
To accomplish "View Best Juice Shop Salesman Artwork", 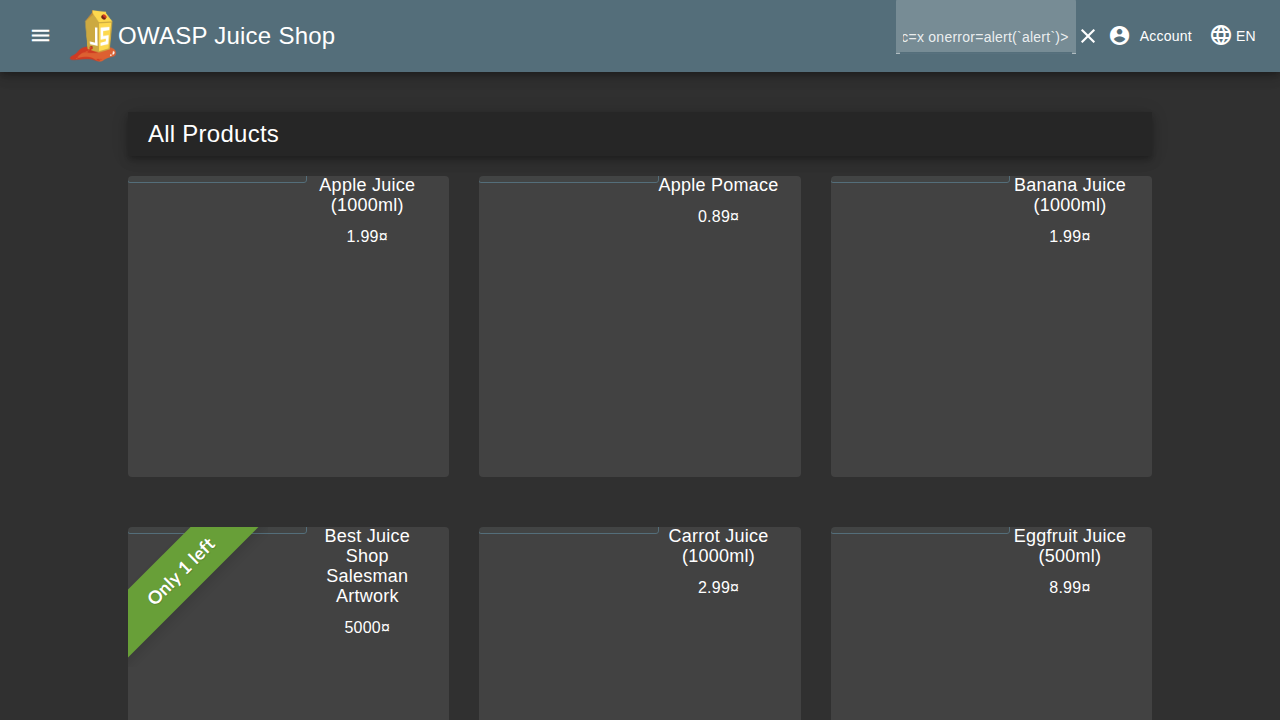I will tap(367, 566).
